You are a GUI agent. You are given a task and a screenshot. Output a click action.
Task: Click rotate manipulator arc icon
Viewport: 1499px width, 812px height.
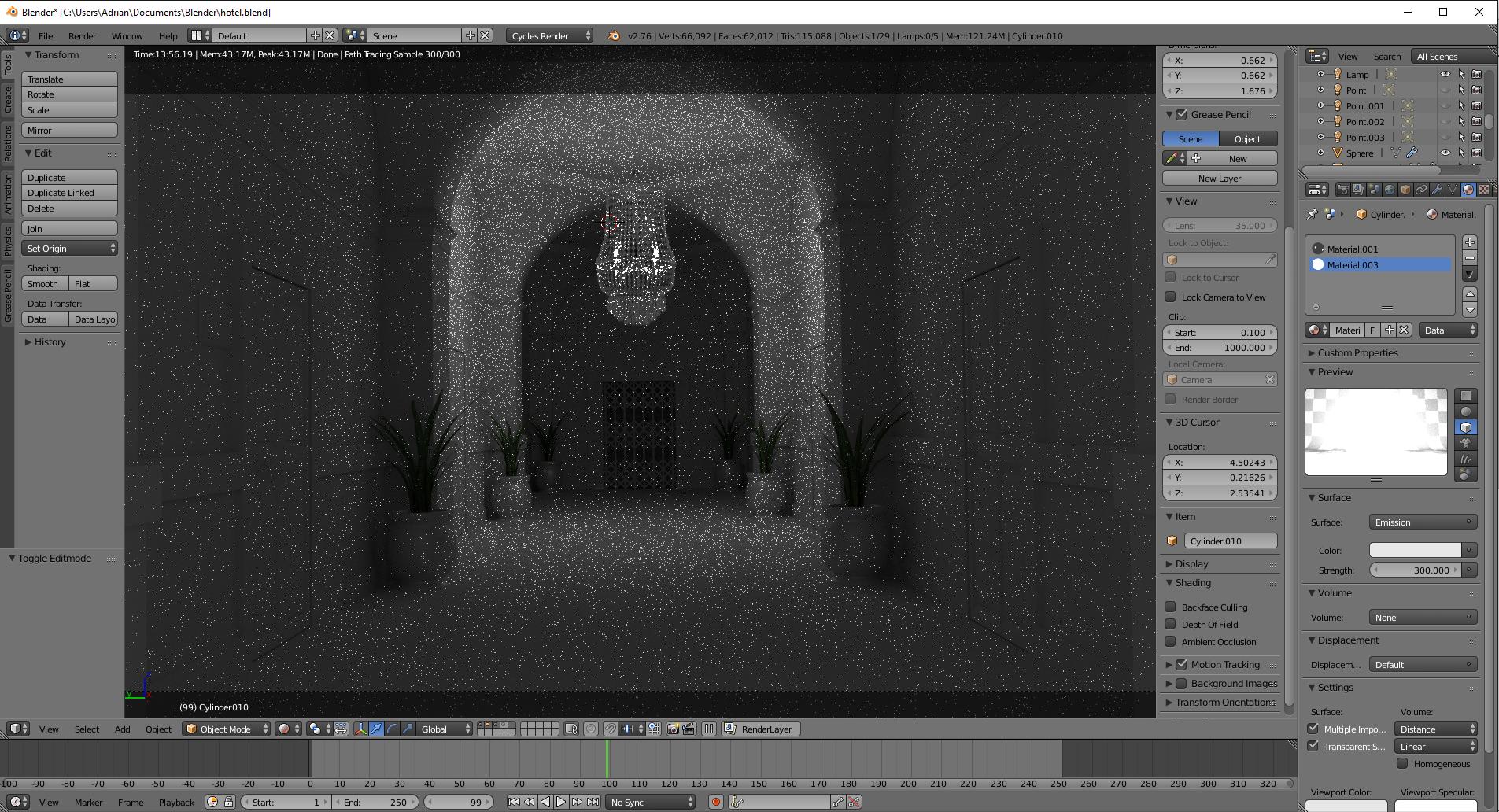392,729
